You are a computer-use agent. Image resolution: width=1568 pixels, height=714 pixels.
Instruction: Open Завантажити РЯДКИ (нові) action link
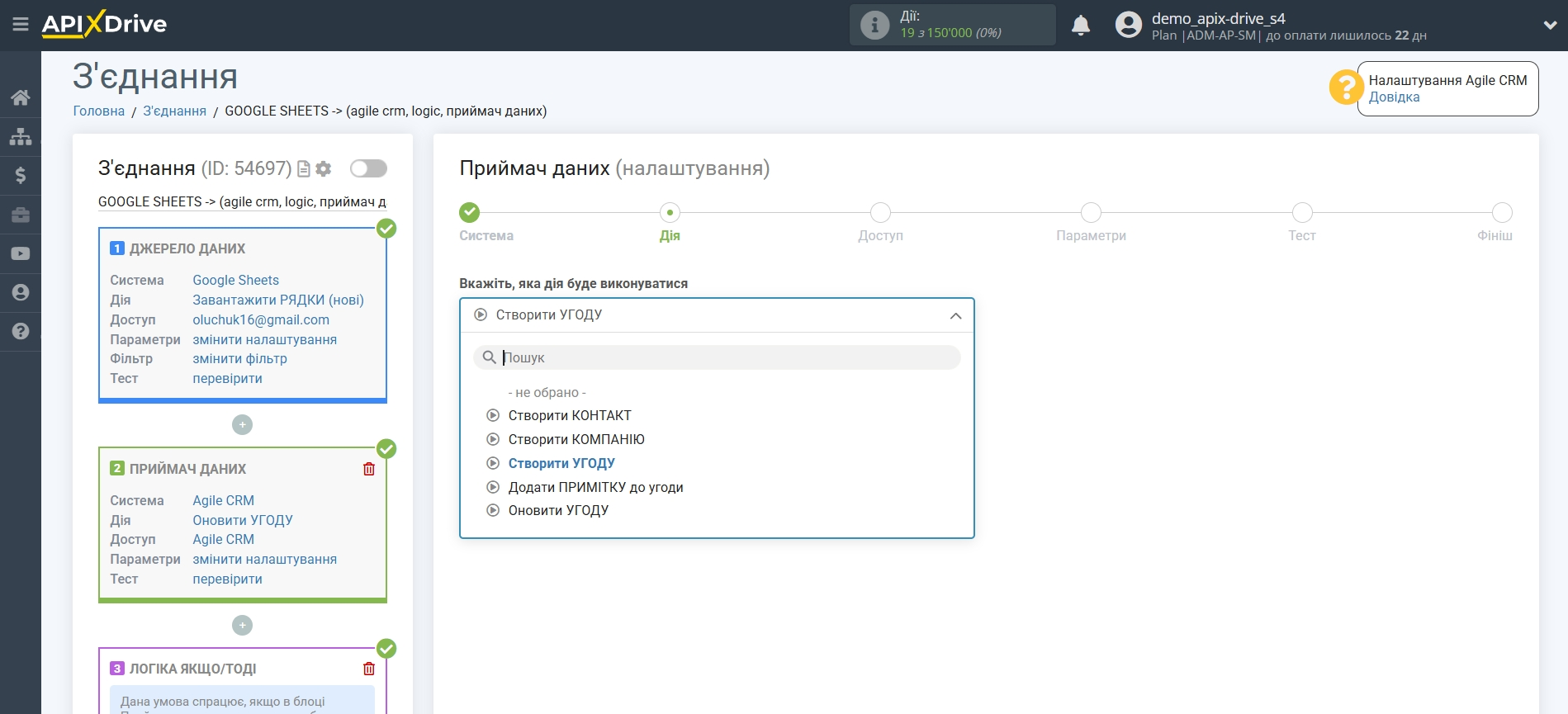[278, 300]
